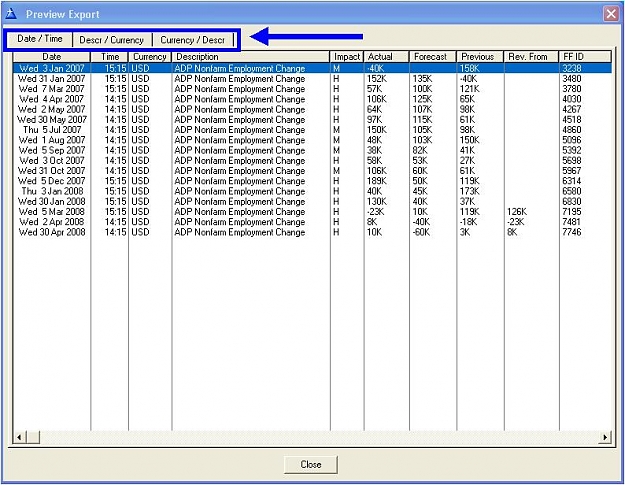Viewport: 625px width, 485px height.
Task: Select row dated Wed 3 Jan 2007
Action: pyautogui.click(x=312, y=68)
